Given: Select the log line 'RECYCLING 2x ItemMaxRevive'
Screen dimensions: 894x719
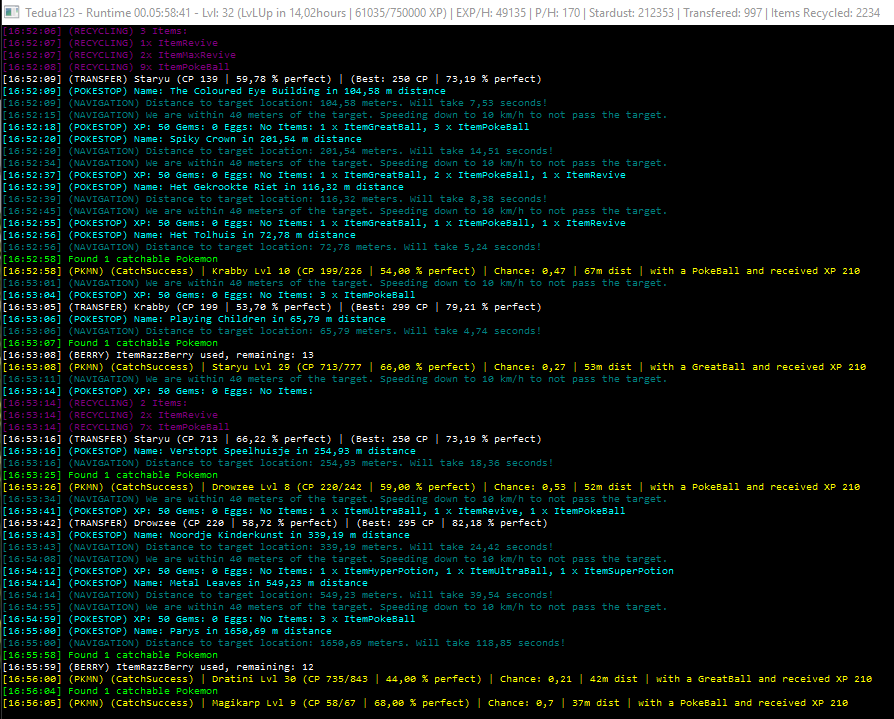Looking at the screenshot, I should (x=119, y=55).
